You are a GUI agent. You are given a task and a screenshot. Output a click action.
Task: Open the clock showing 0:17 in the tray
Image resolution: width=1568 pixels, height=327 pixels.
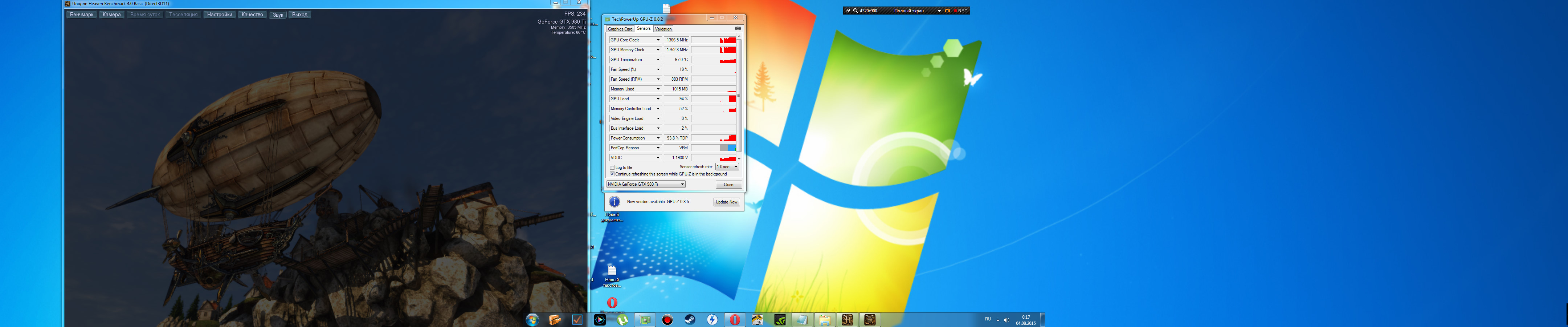(x=1026, y=320)
